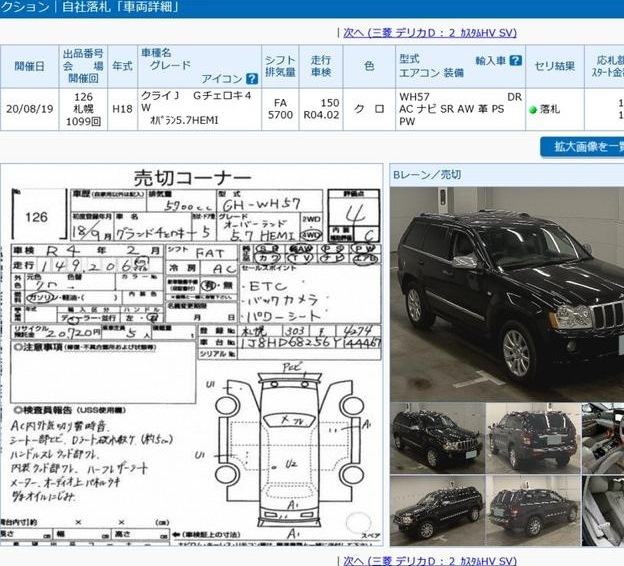Image resolution: width=624 pixels, height=566 pixels.
Task: Open the top next-vehicle Mitsubishi Delica link
Action: point(430,33)
